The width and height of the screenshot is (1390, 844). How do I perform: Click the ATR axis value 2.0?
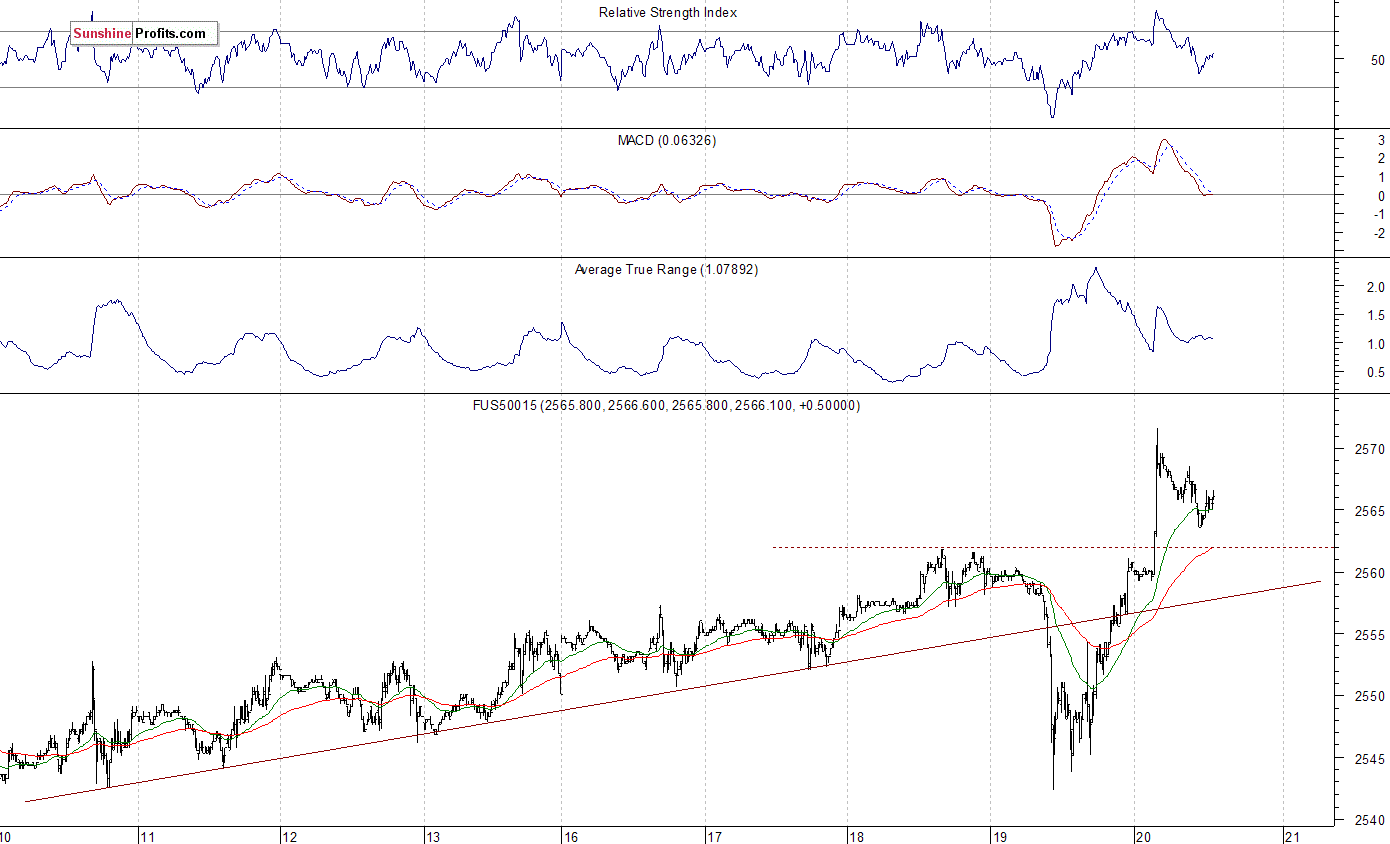1376,288
